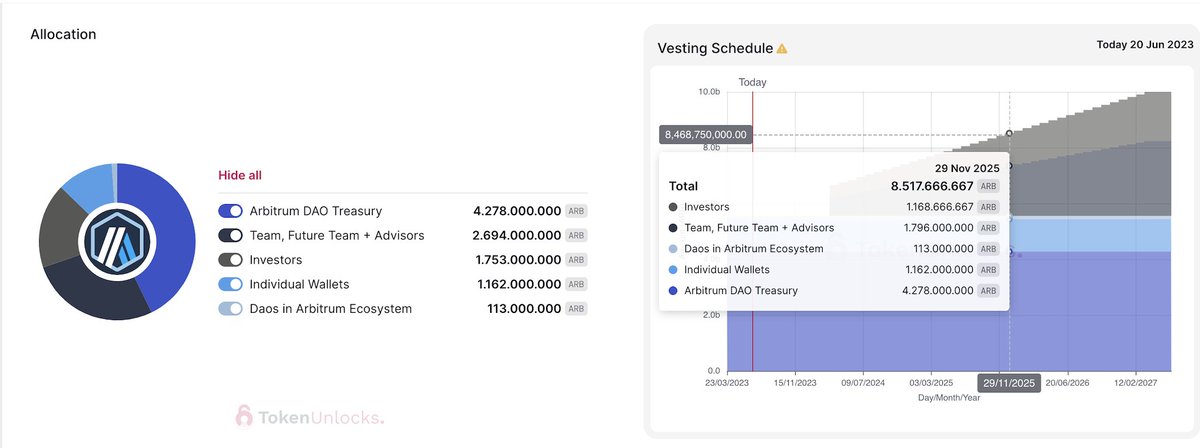
Task: Toggle Investors allocation switch
Action: point(231,260)
